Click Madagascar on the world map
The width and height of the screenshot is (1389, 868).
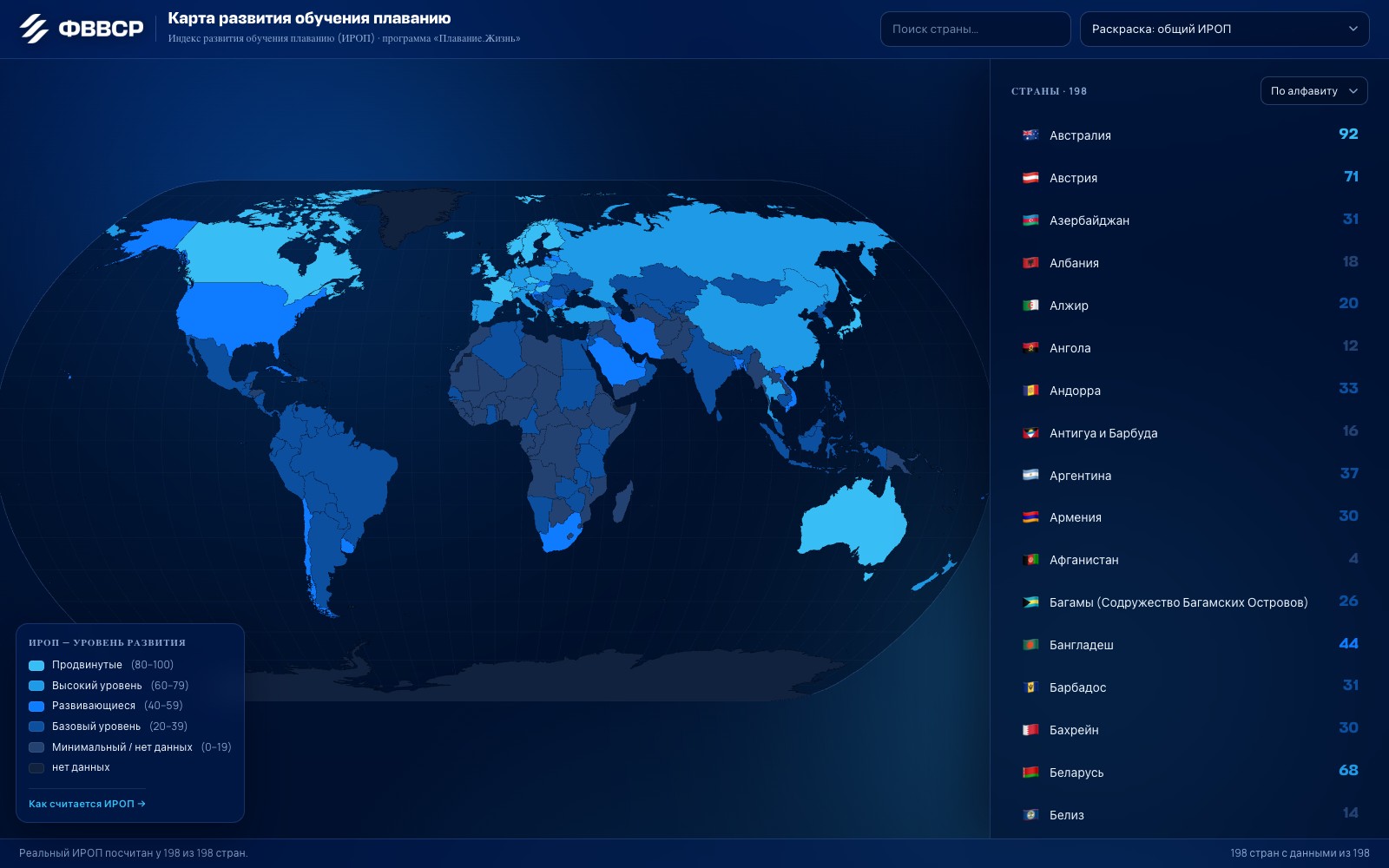click(x=622, y=502)
